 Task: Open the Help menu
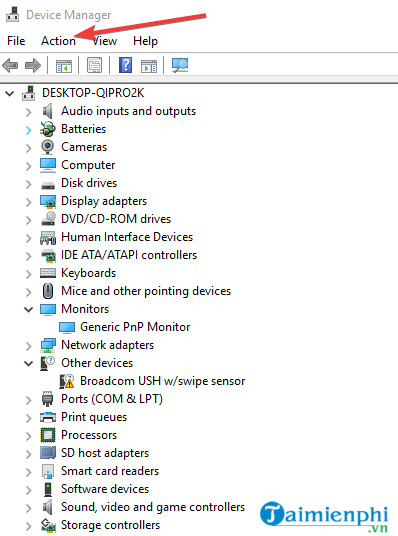tap(145, 41)
